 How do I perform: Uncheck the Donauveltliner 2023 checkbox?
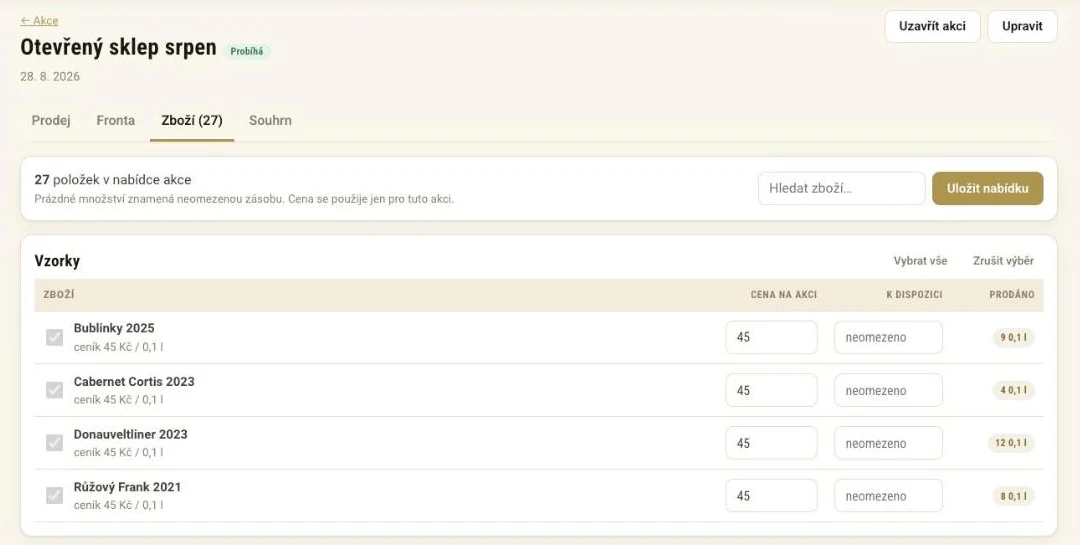tap(54, 442)
